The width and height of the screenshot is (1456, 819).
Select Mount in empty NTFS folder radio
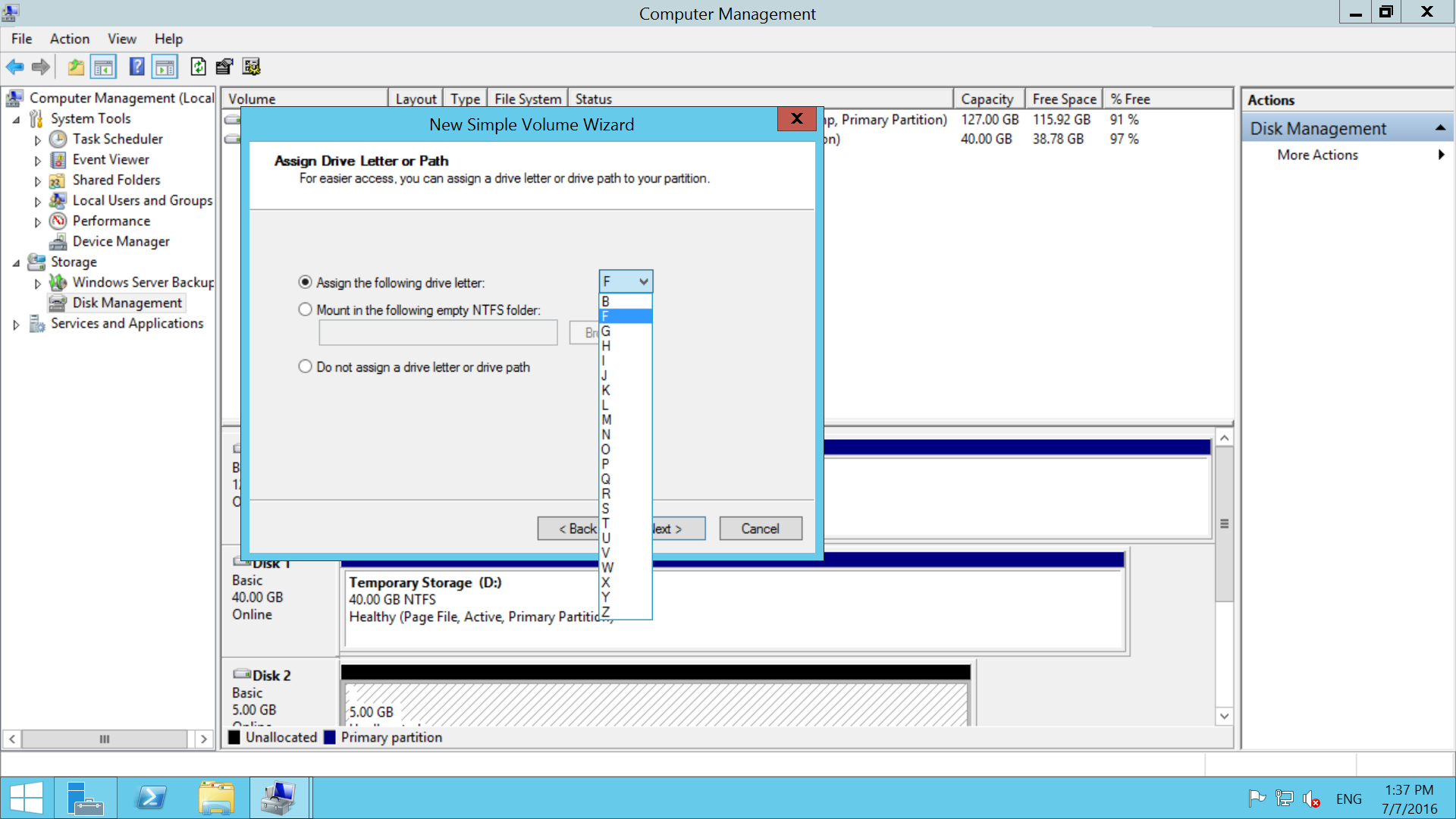(x=305, y=309)
